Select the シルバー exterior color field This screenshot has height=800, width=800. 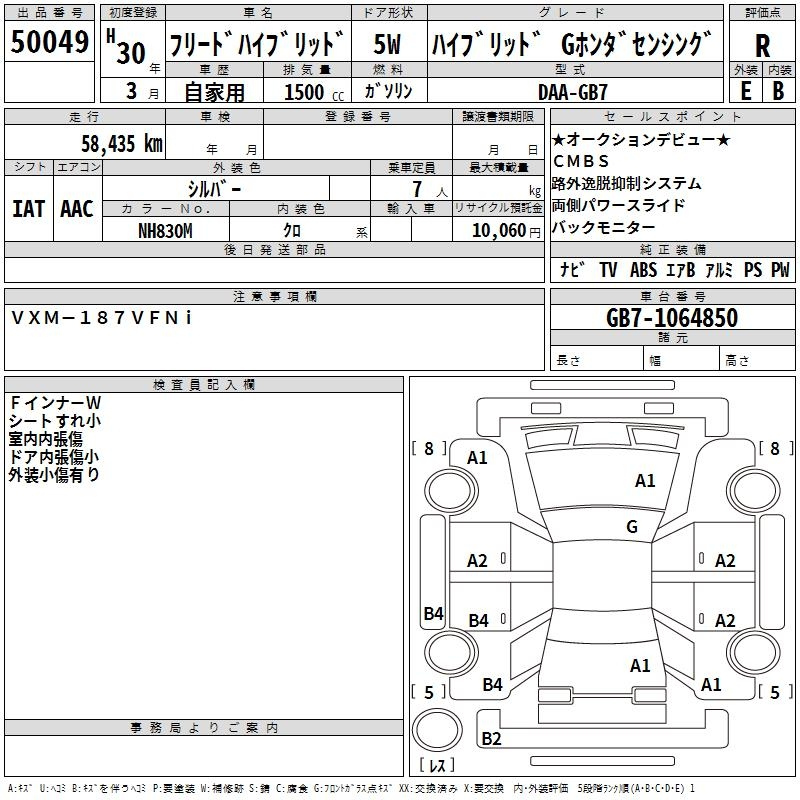pos(214,189)
